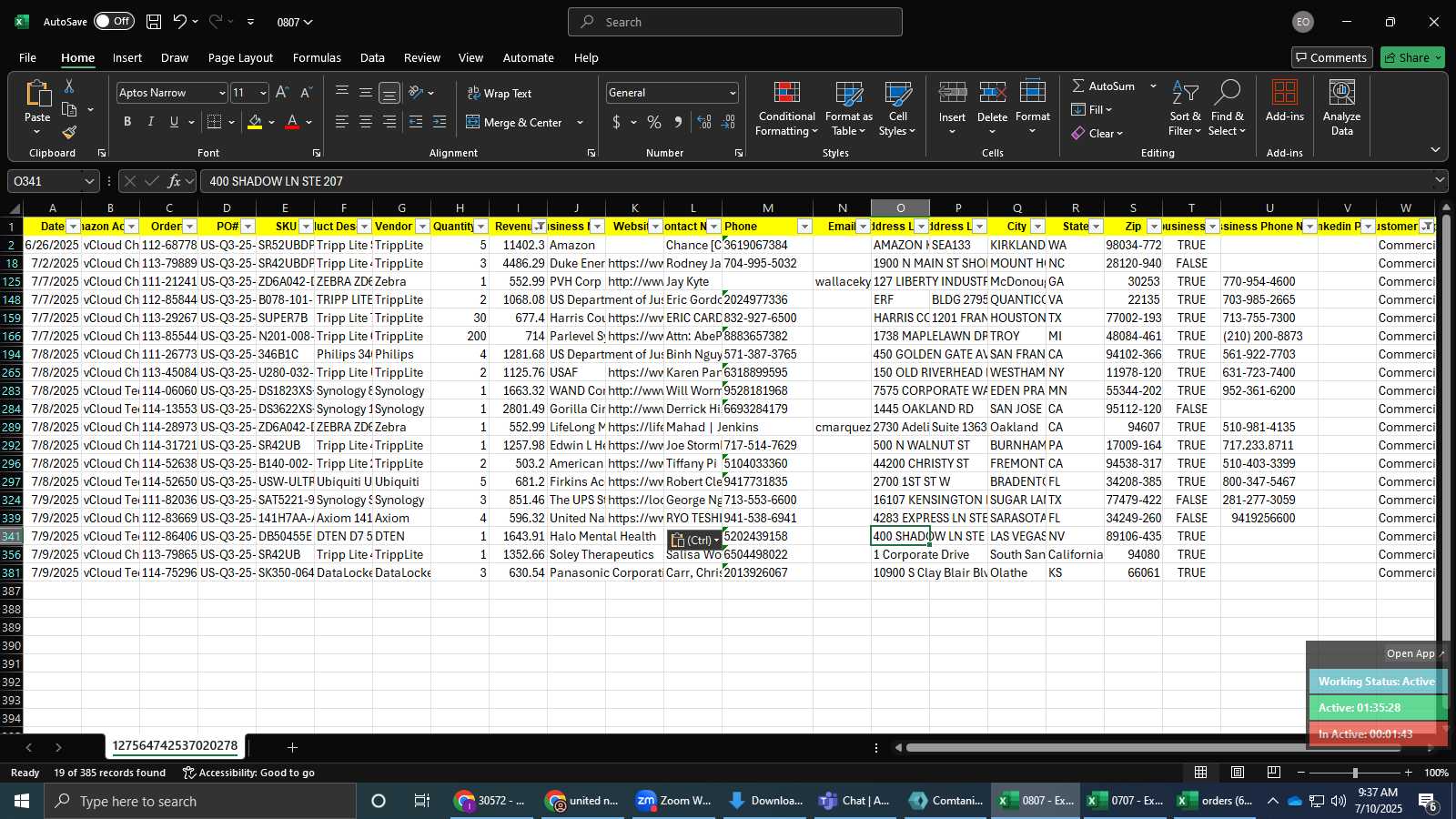Click Comma Style icon
Screen dimensions: 1456x819
678,122
